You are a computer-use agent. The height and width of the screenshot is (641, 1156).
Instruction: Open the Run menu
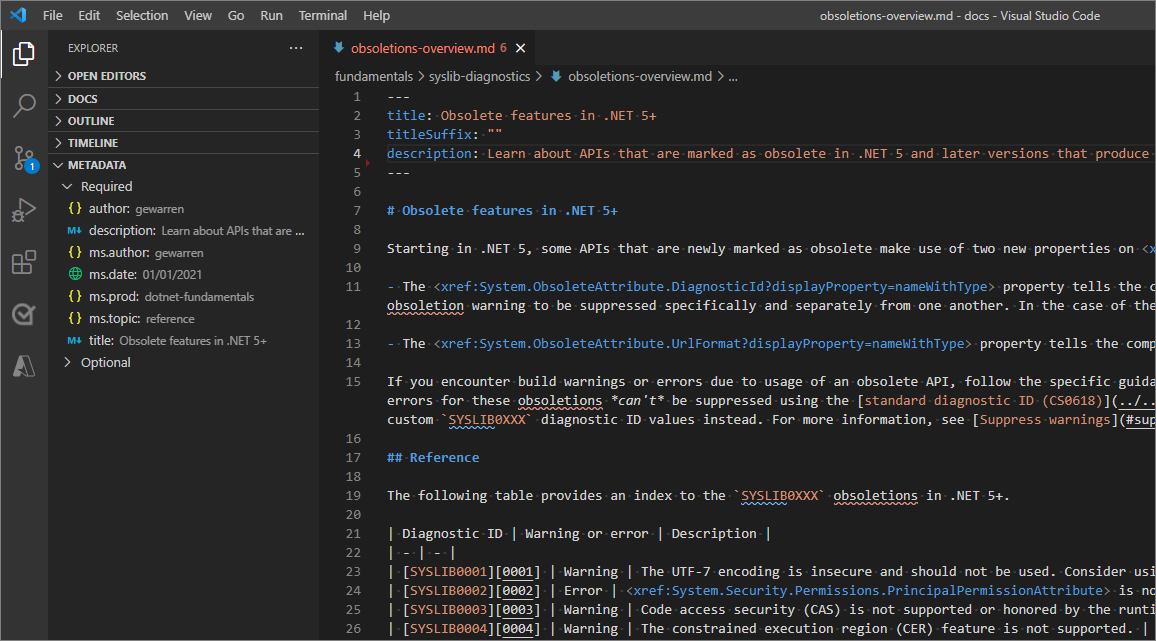click(271, 15)
